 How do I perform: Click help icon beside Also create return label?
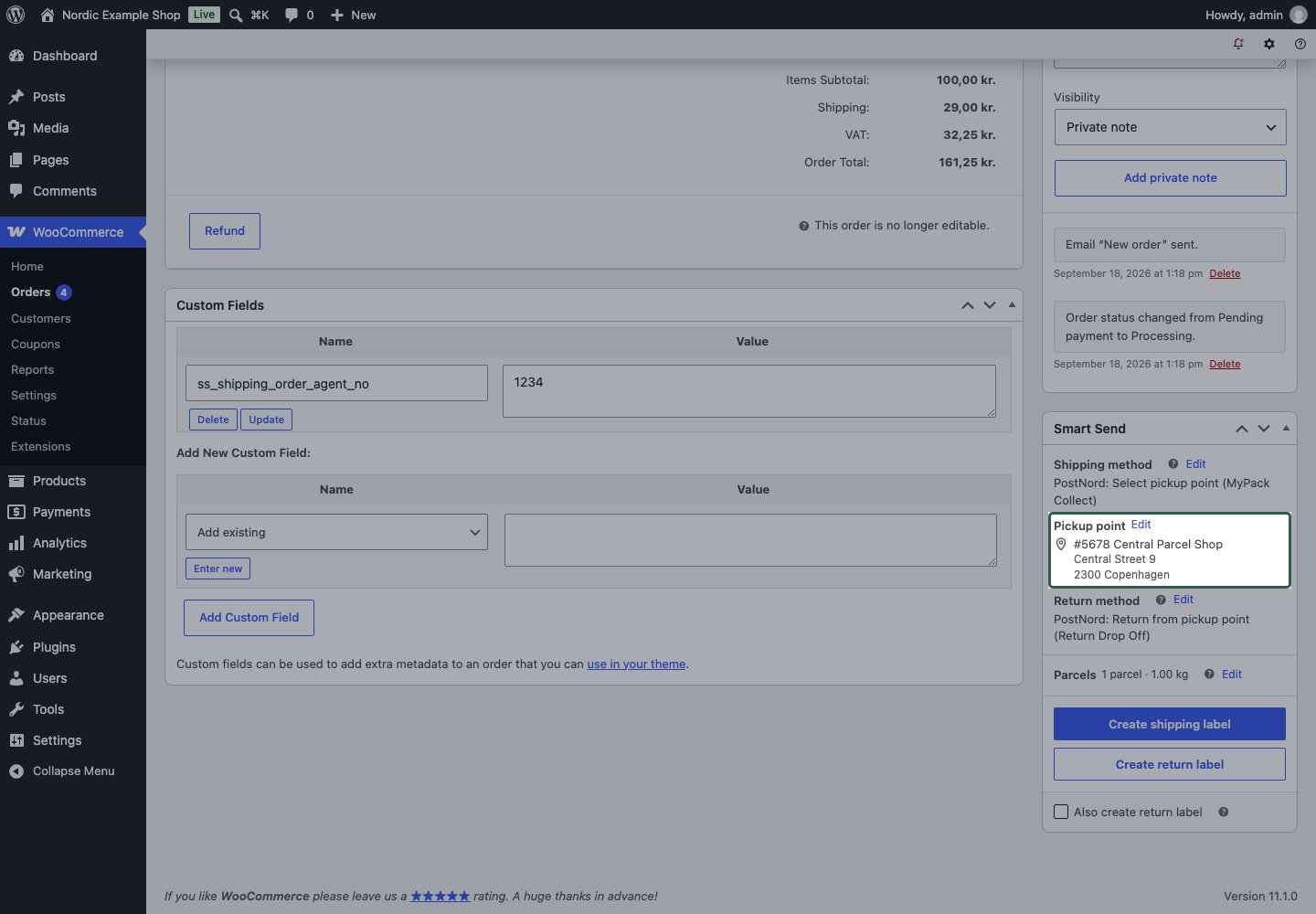pos(1224,812)
